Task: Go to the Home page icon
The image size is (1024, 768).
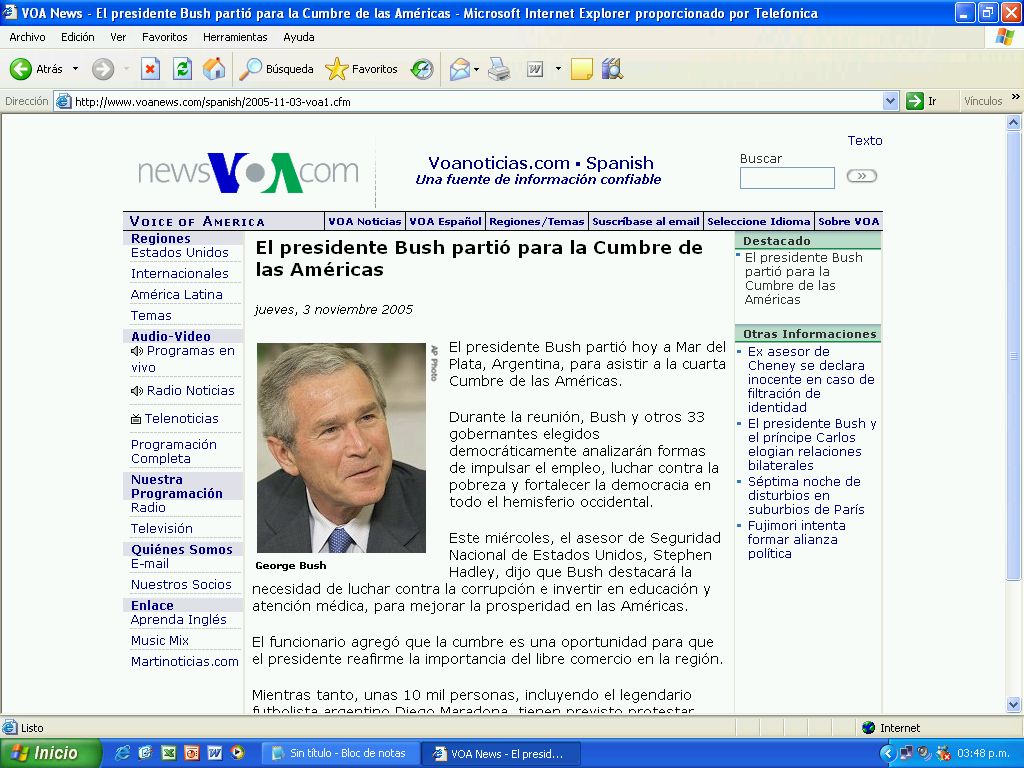Action: (214, 69)
